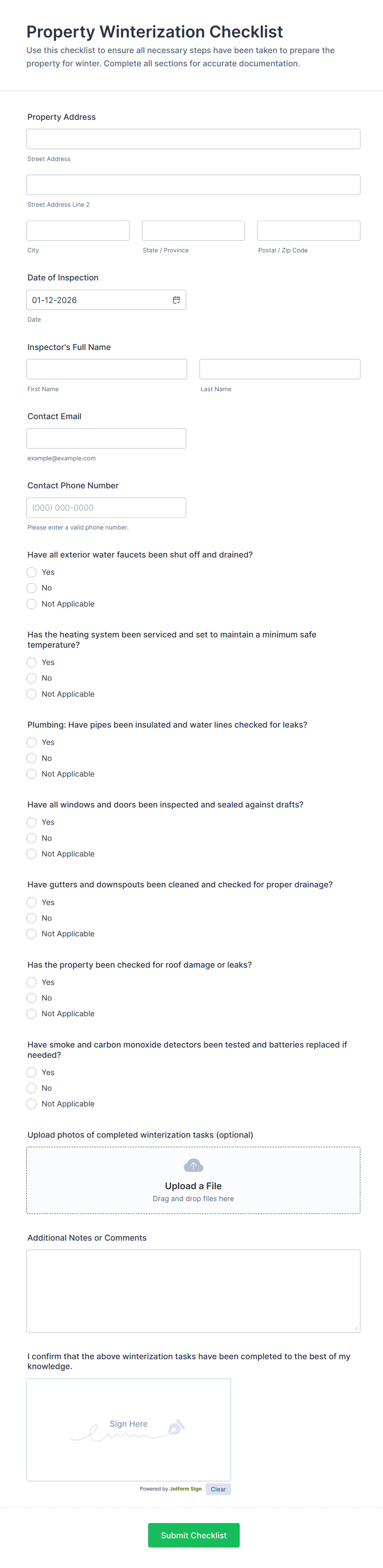The width and height of the screenshot is (383, 1568).
Task: Click the Street Address input field
Action: coord(193,138)
